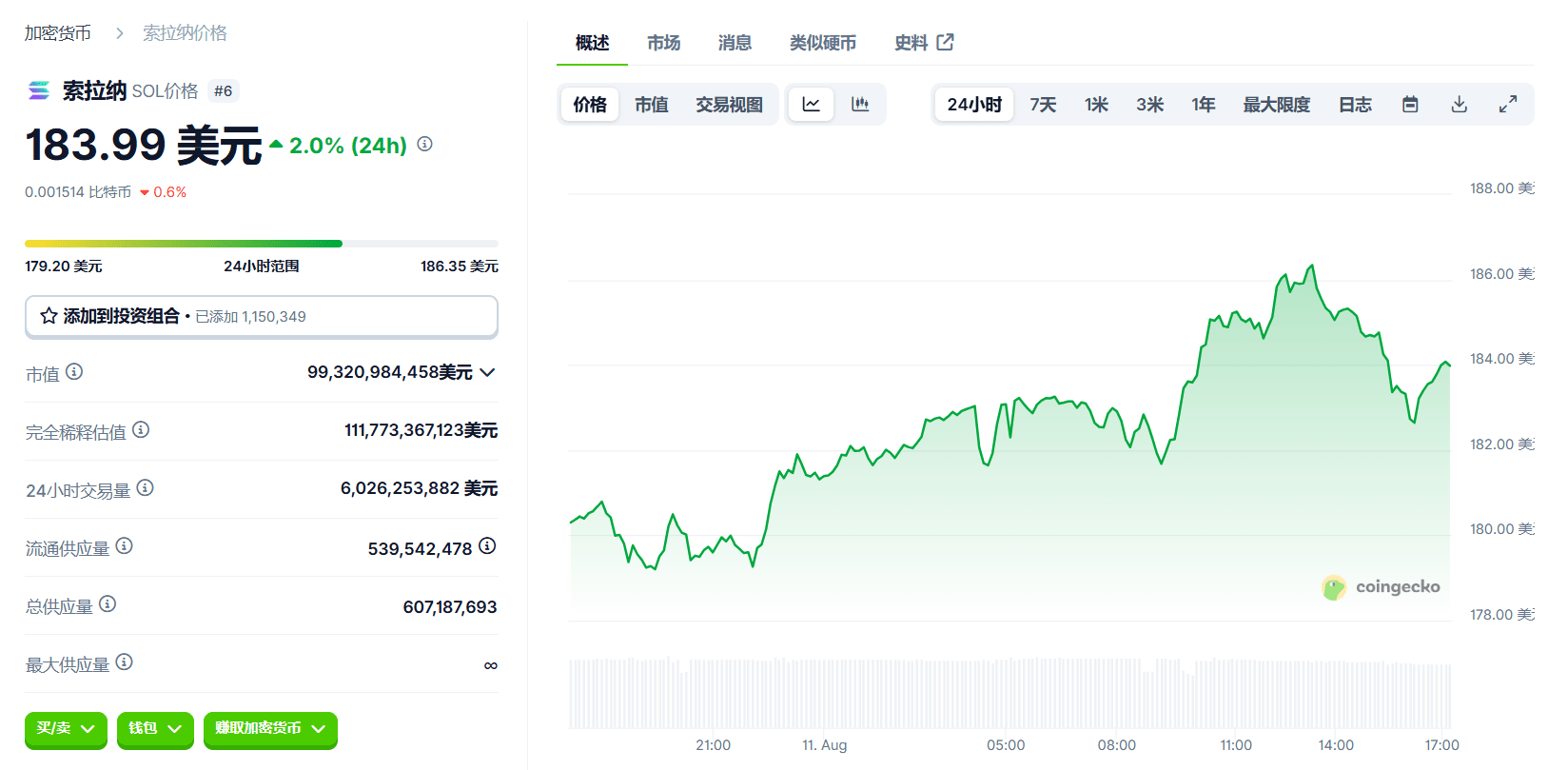Click the Solana logo icon
This screenshot has width=1568, height=770.
coord(39,90)
